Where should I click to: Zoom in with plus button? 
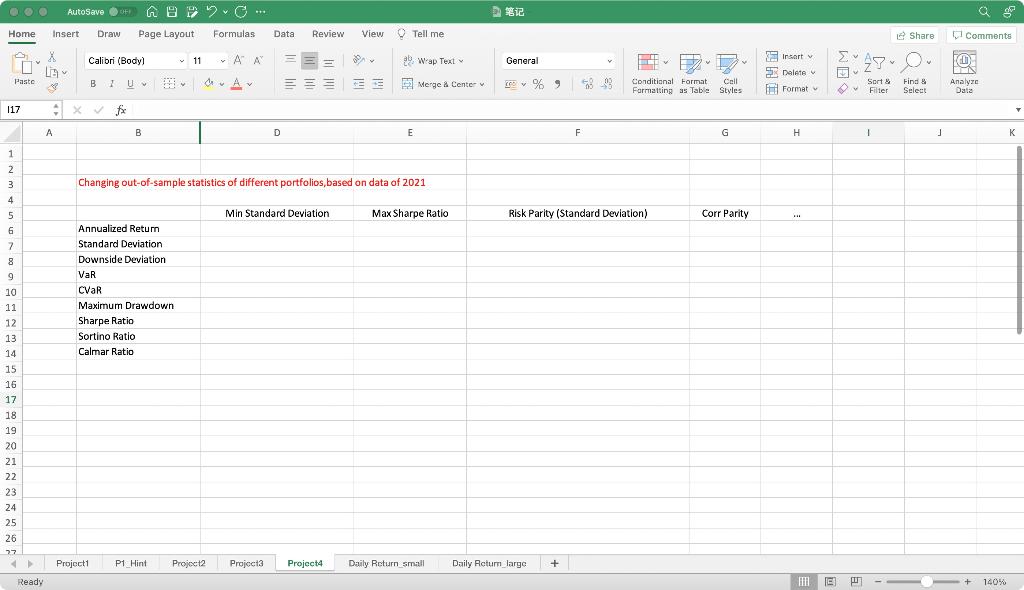[967, 582]
